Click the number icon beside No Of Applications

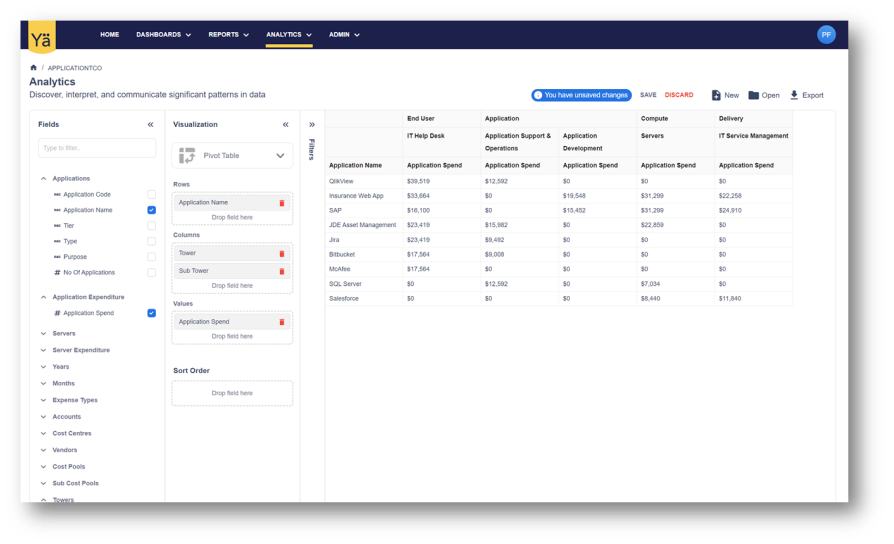pyautogui.click(x=57, y=273)
